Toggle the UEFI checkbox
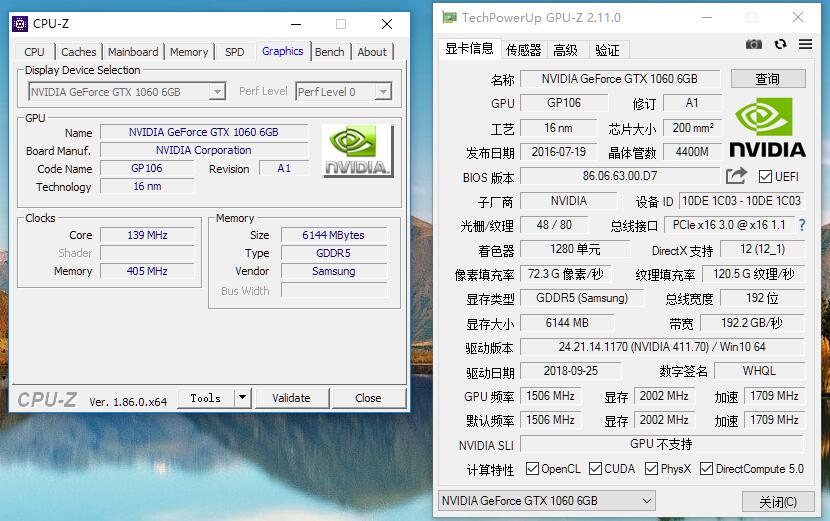This screenshot has width=830, height=521. point(765,176)
